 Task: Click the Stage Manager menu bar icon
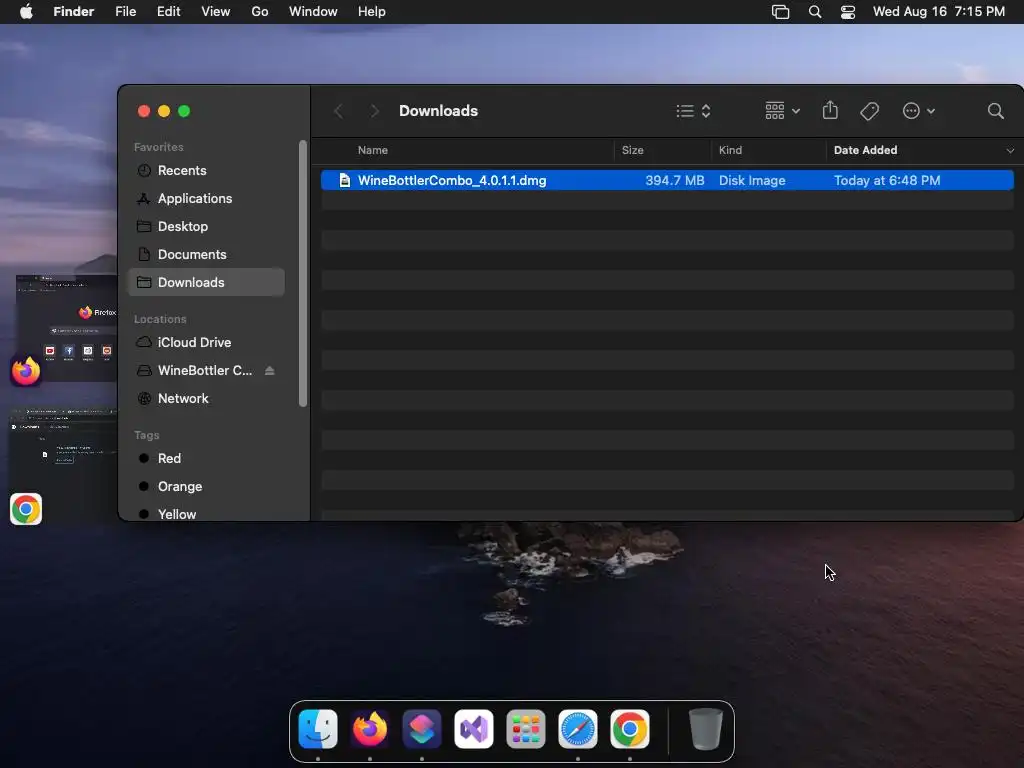780,12
